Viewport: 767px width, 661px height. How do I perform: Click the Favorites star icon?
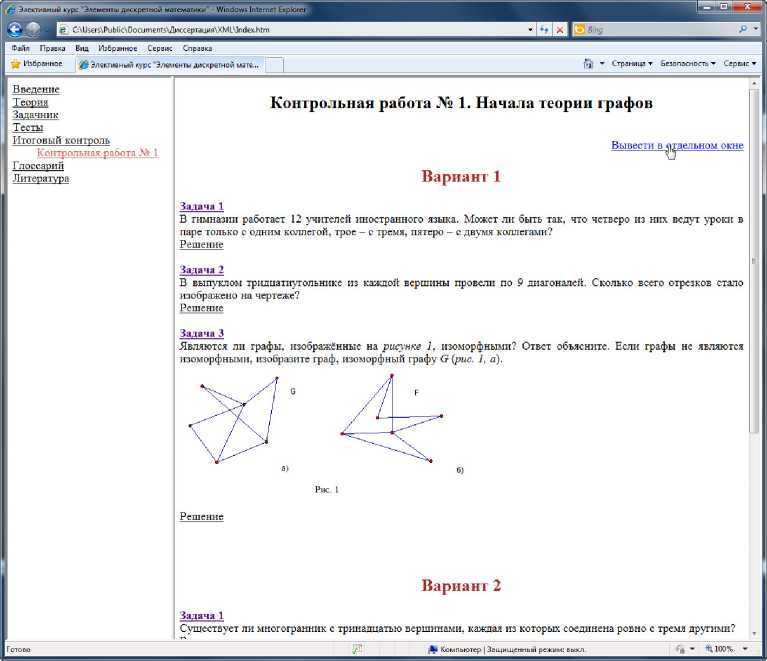(x=16, y=64)
